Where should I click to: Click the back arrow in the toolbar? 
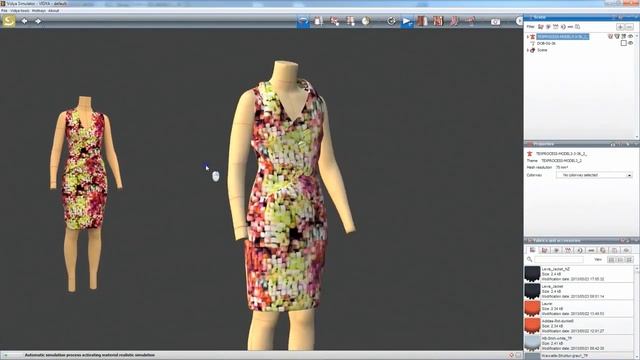[x=24, y=21]
